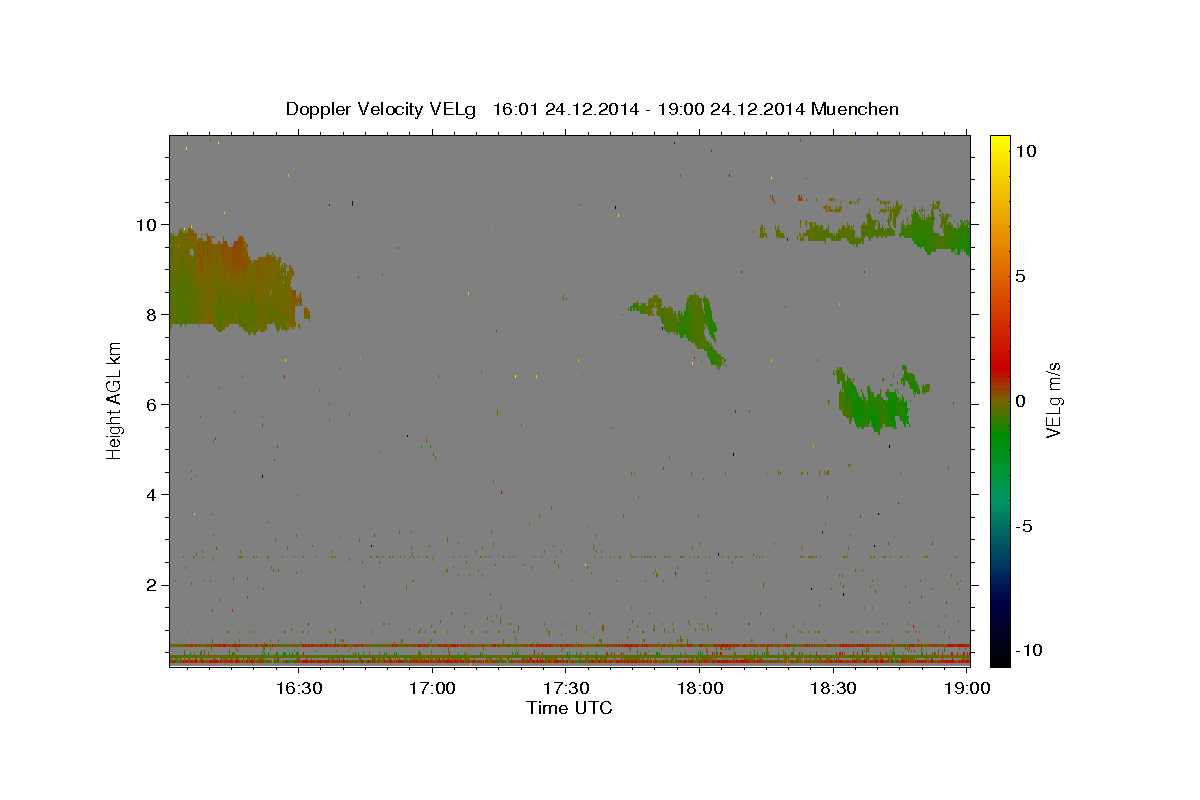1200x800 pixels.
Task: Click the 18:30 time tick label
Action: click(833, 688)
